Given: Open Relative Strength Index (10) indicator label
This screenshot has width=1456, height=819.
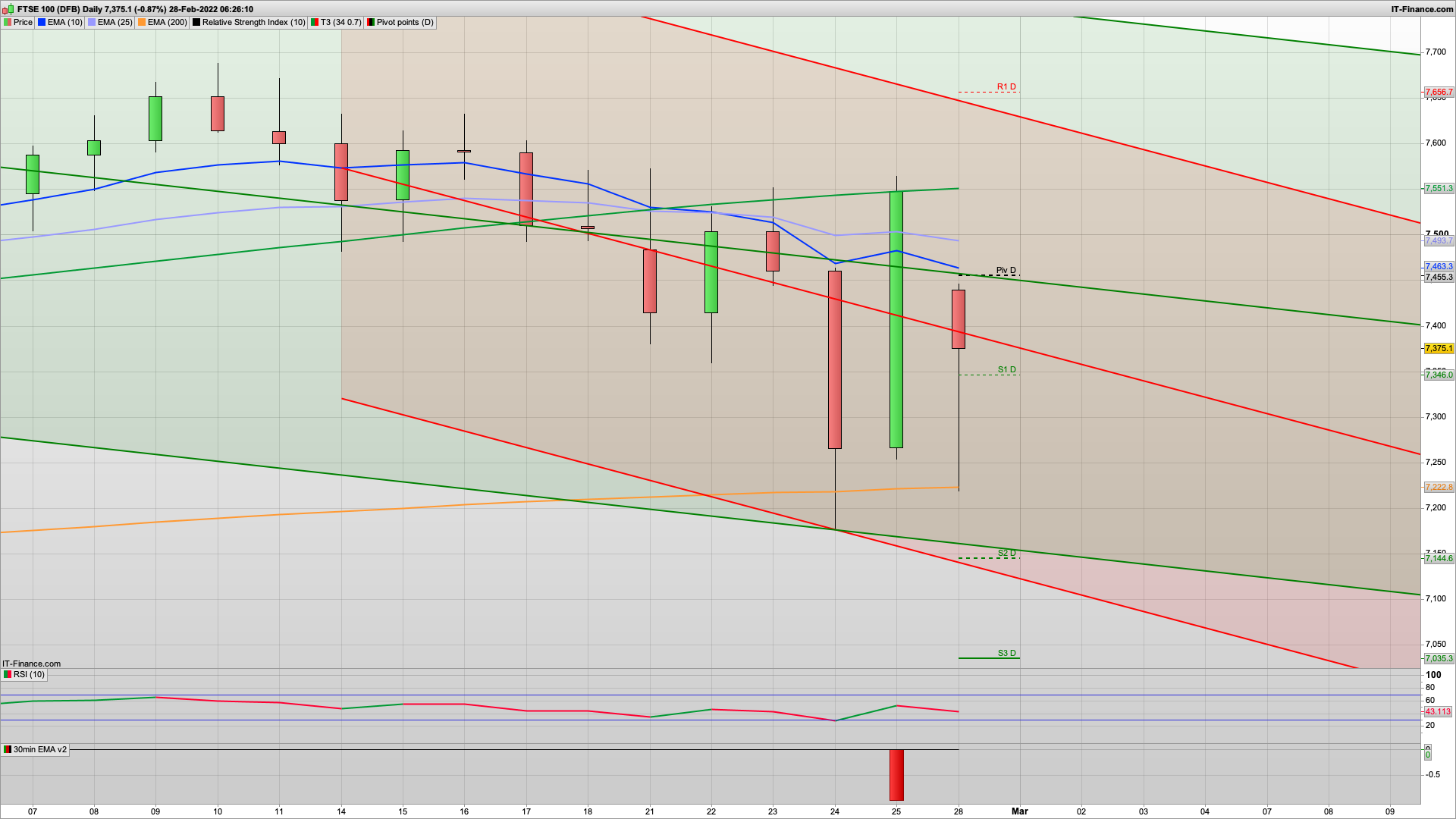Looking at the screenshot, I should pos(253,22).
